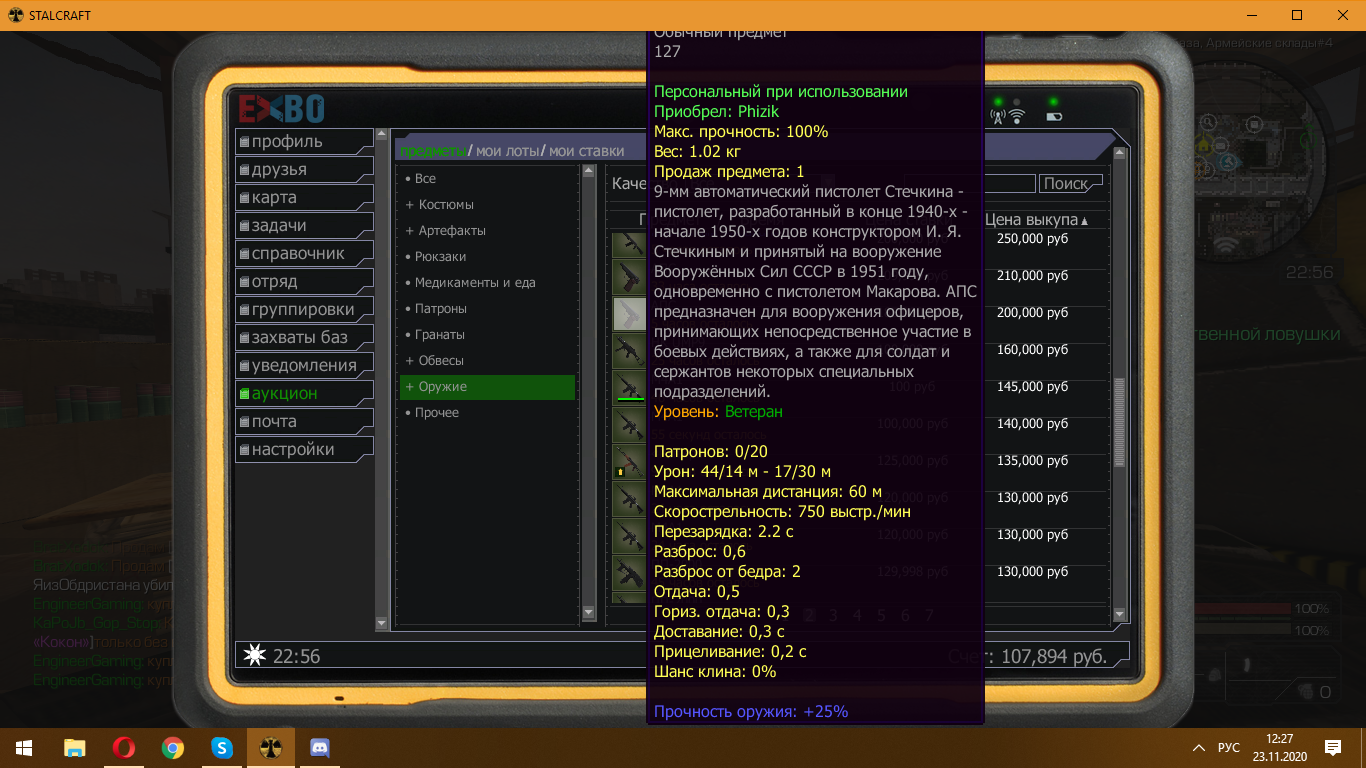Switch to the предметы tab

(x=433, y=151)
